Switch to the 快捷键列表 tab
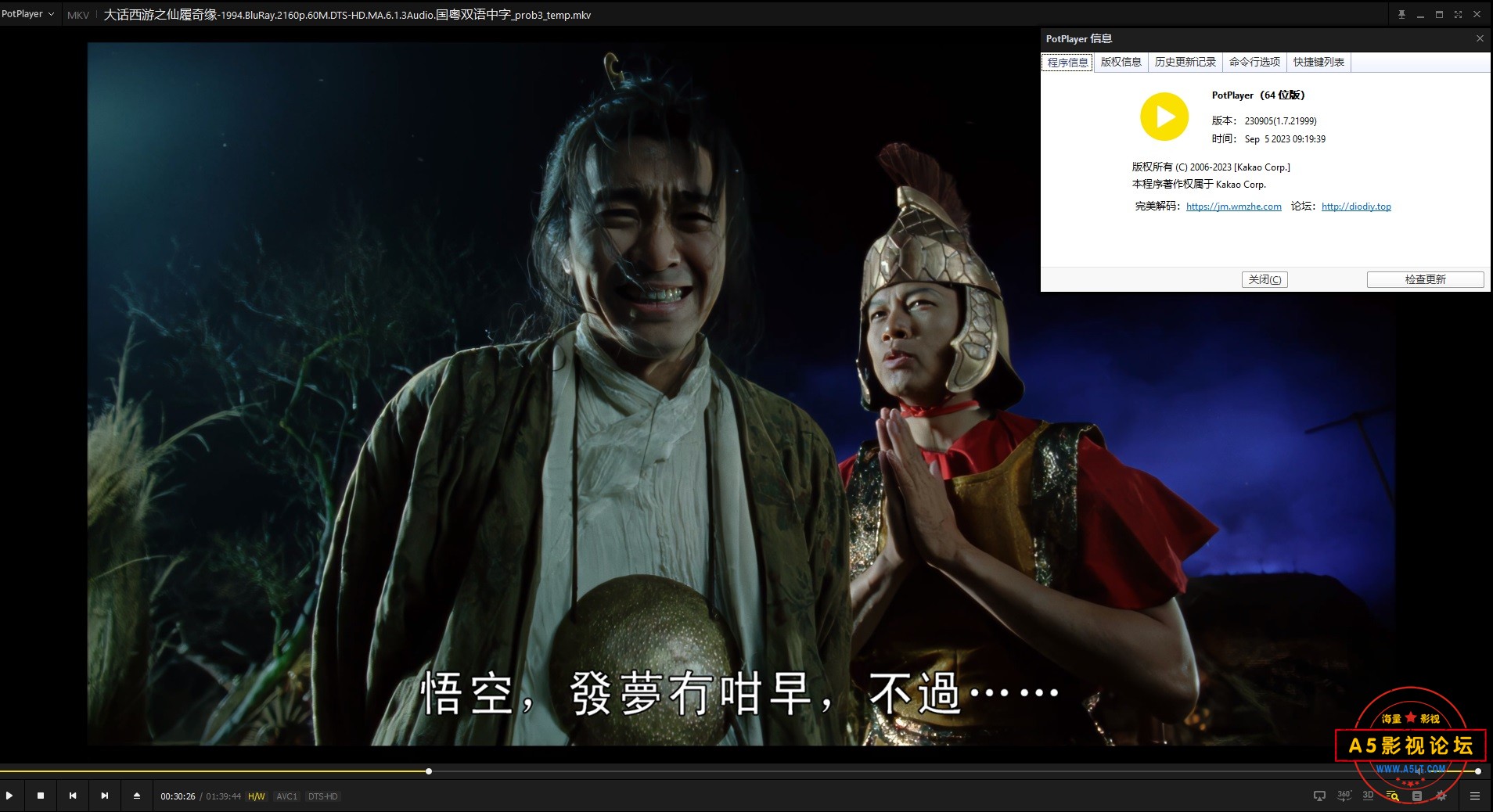Screen dimensions: 1493x812 coord(1319,62)
